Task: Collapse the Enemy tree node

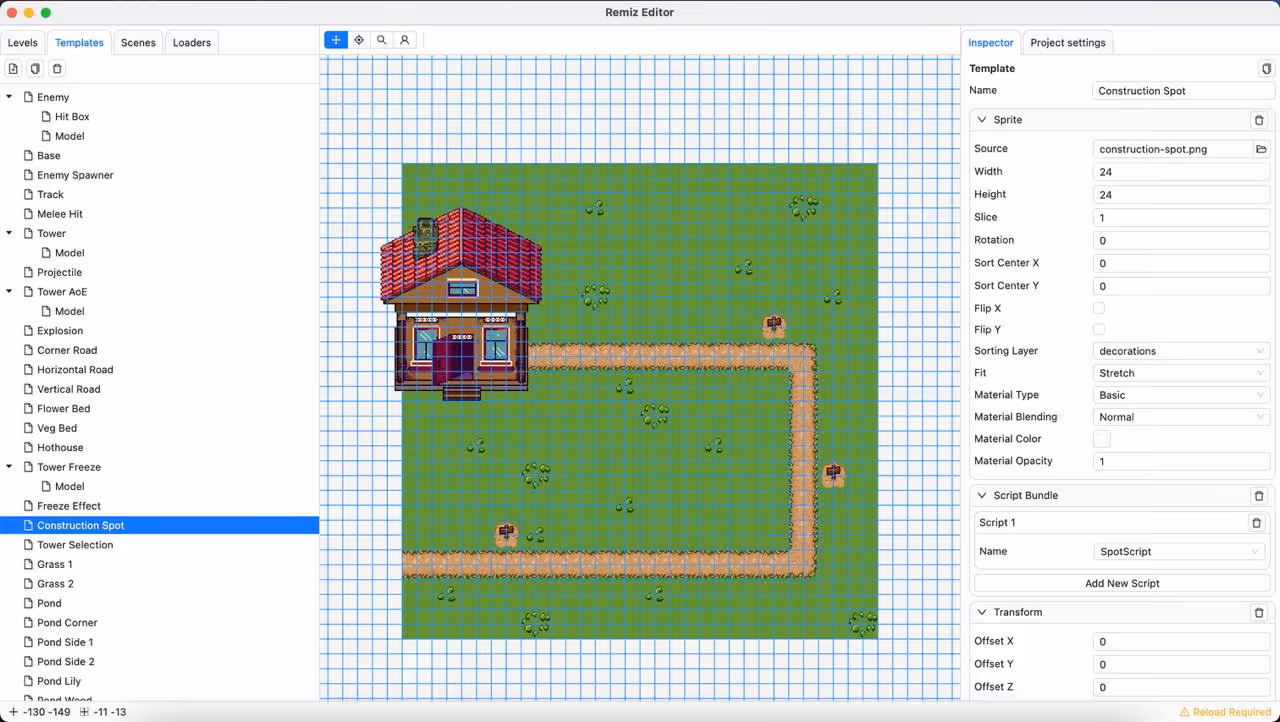Action: 10,97
